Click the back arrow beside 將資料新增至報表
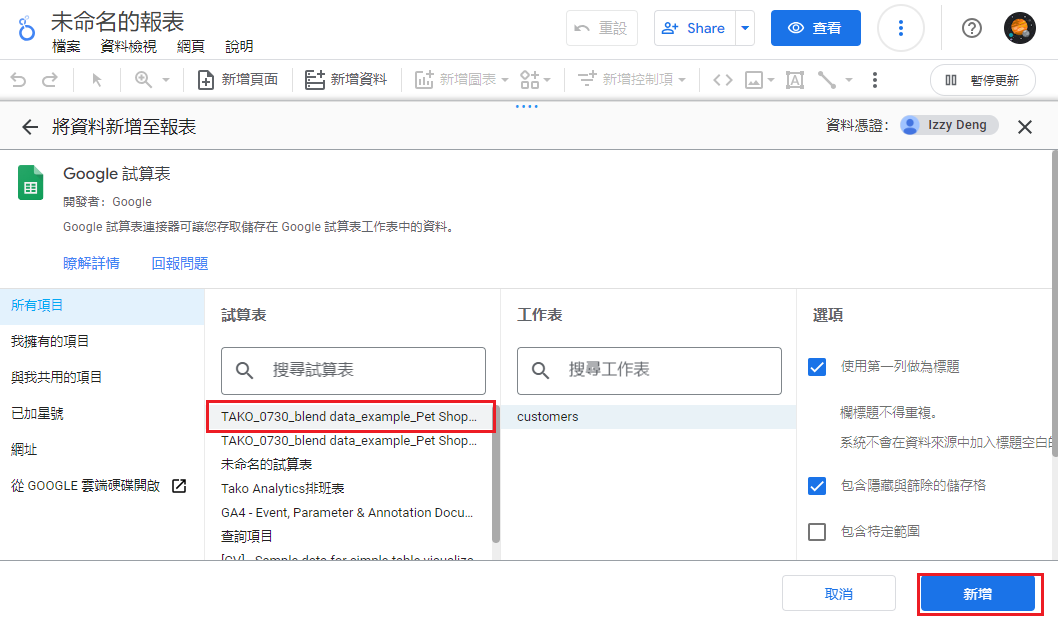The height and width of the screenshot is (621, 1058). point(30,127)
